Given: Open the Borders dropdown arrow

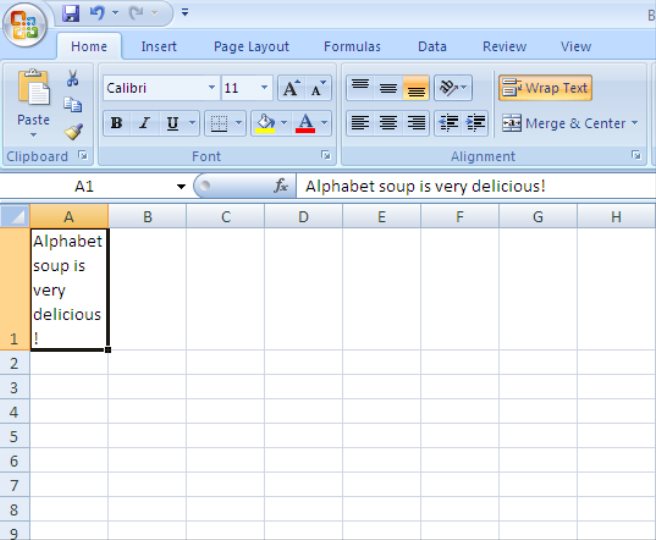Looking at the screenshot, I should [x=239, y=123].
